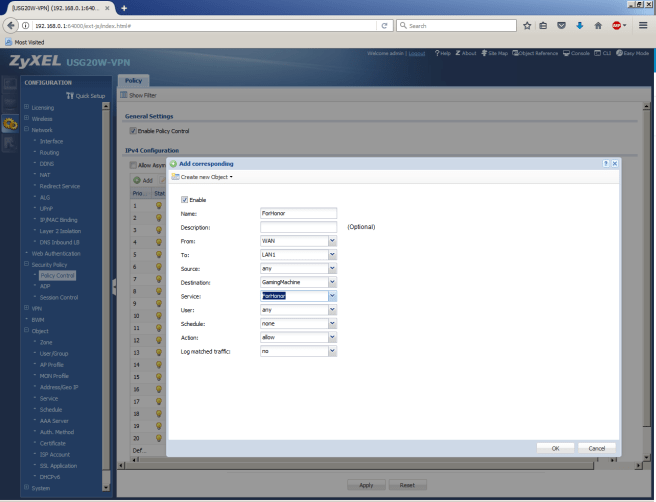This screenshot has width=656, height=502.
Task: Toggle Enable Policy Control checkbox
Action: point(133,131)
